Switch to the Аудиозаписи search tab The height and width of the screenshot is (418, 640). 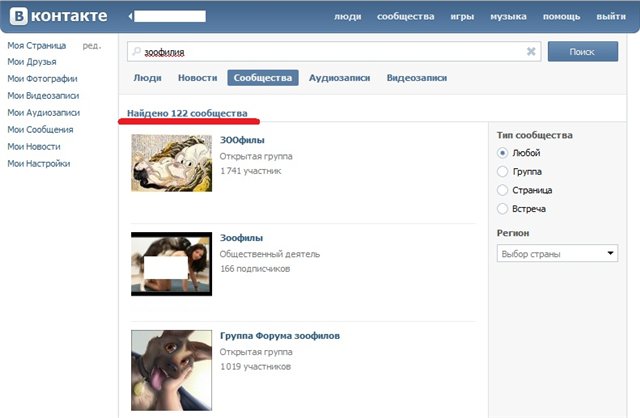tap(339, 78)
